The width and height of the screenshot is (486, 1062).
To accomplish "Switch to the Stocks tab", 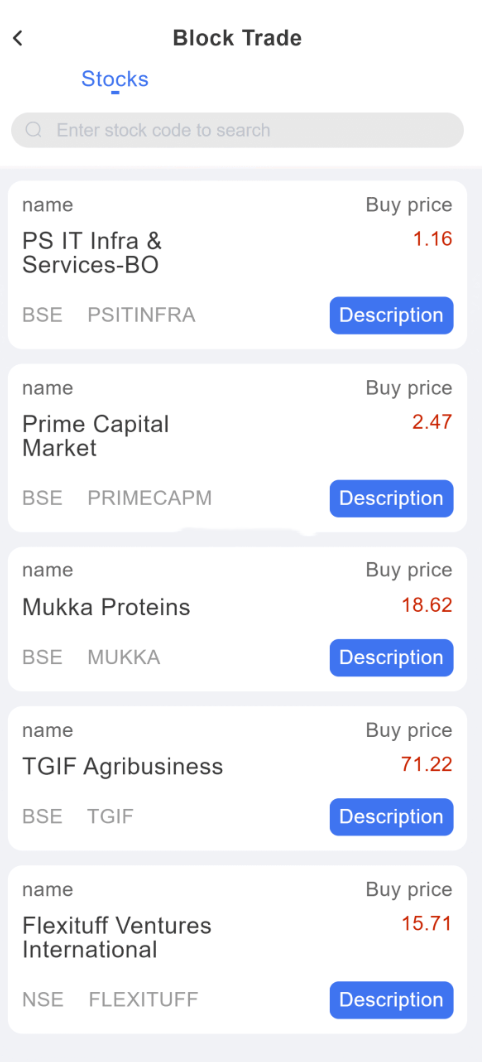I will tap(115, 79).
